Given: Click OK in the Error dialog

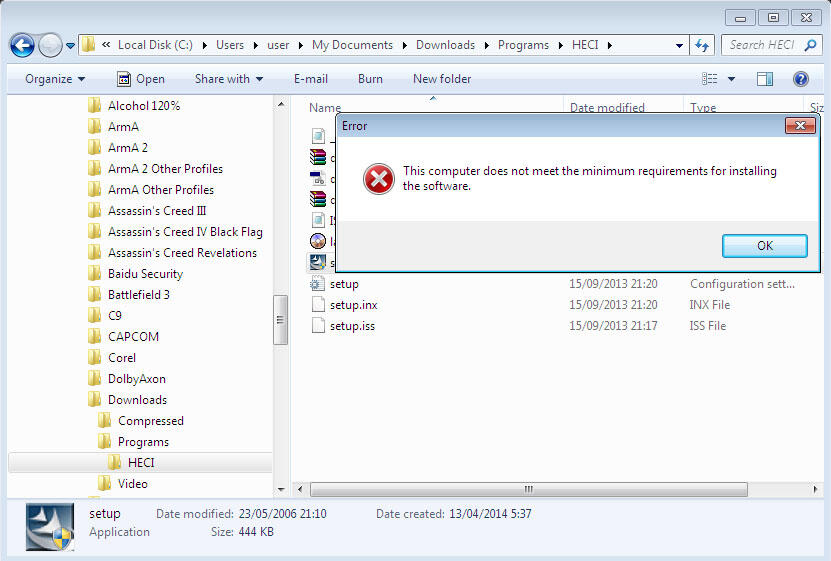Looking at the screenshot, I should pyautogui.click(x=764, y=245).
